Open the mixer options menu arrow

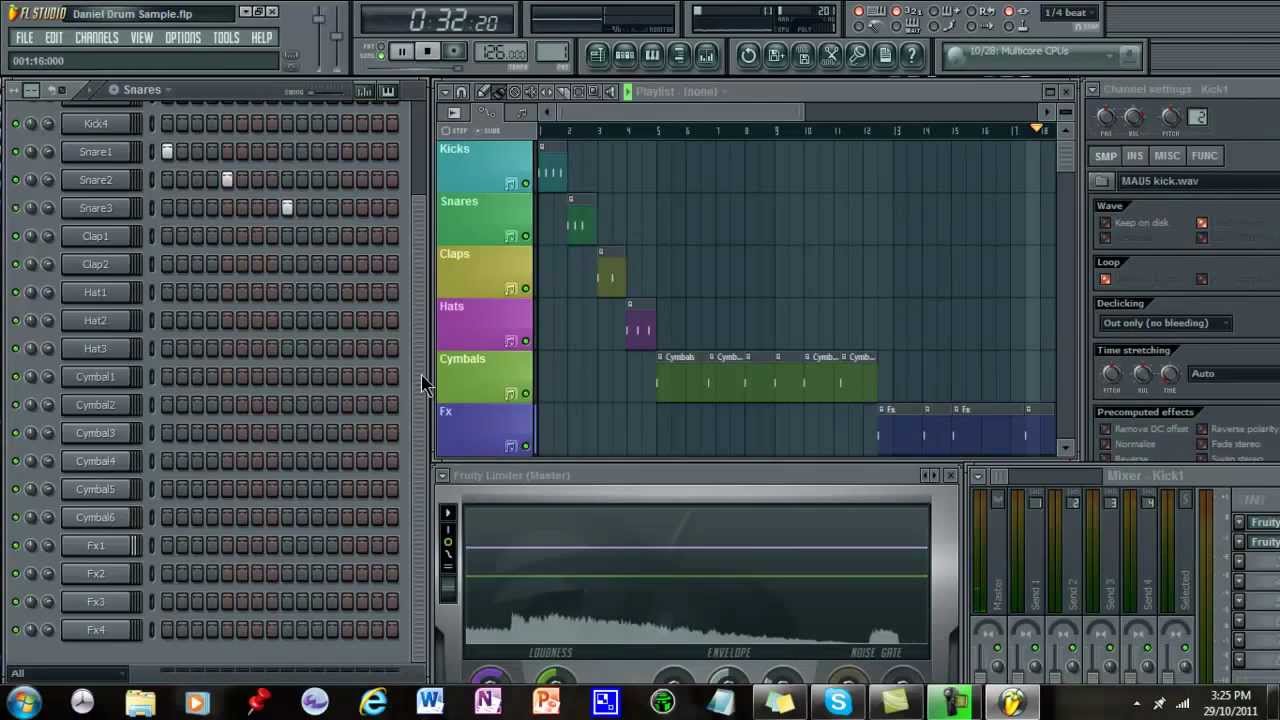pos(977,476)
